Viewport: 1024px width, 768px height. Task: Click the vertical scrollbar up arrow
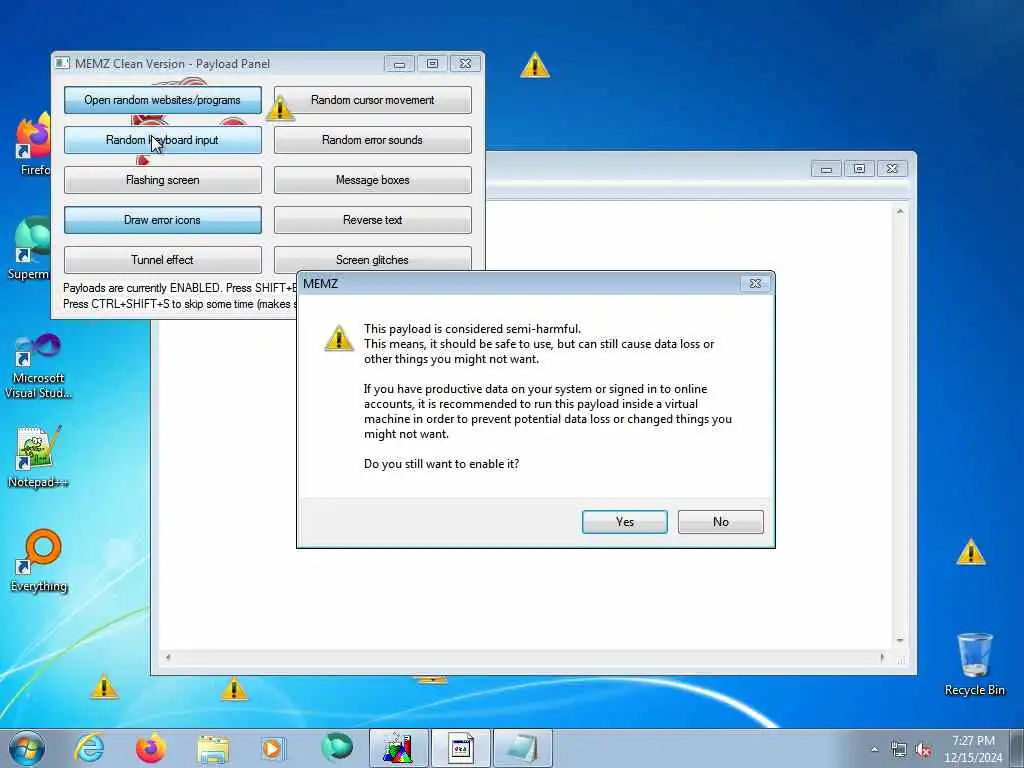coord(900,212)
